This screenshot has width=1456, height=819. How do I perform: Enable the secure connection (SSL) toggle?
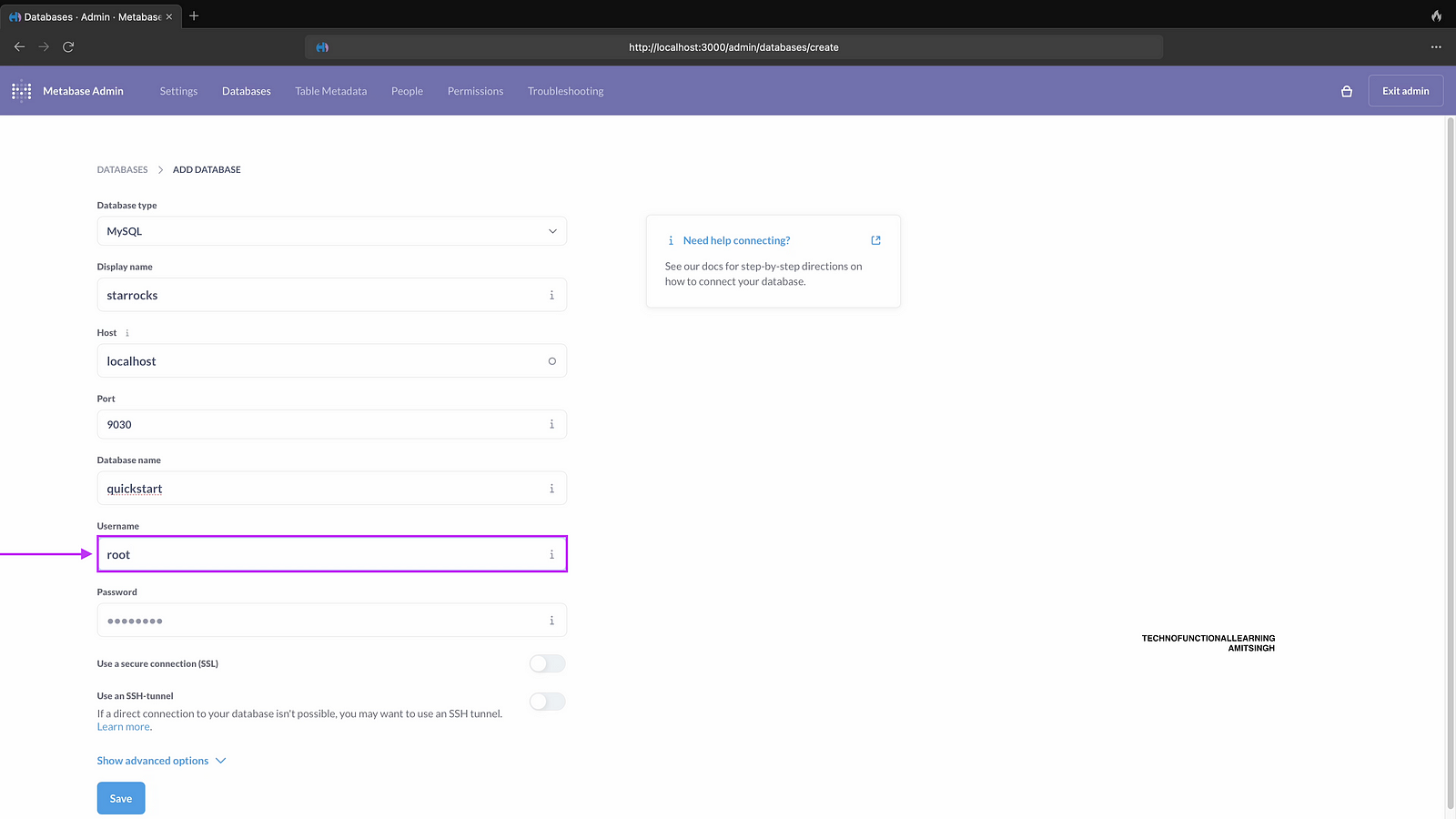tap(547, 663)
